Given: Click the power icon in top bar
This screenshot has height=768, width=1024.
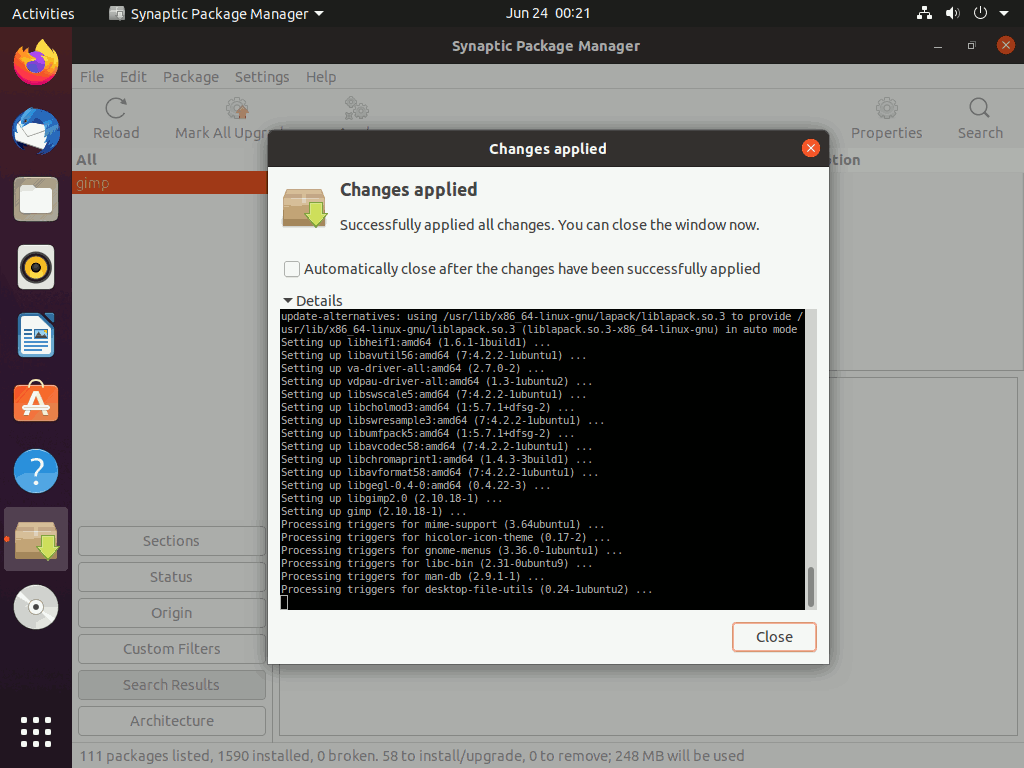Looking at the screenshot, I should pos(980,13).
